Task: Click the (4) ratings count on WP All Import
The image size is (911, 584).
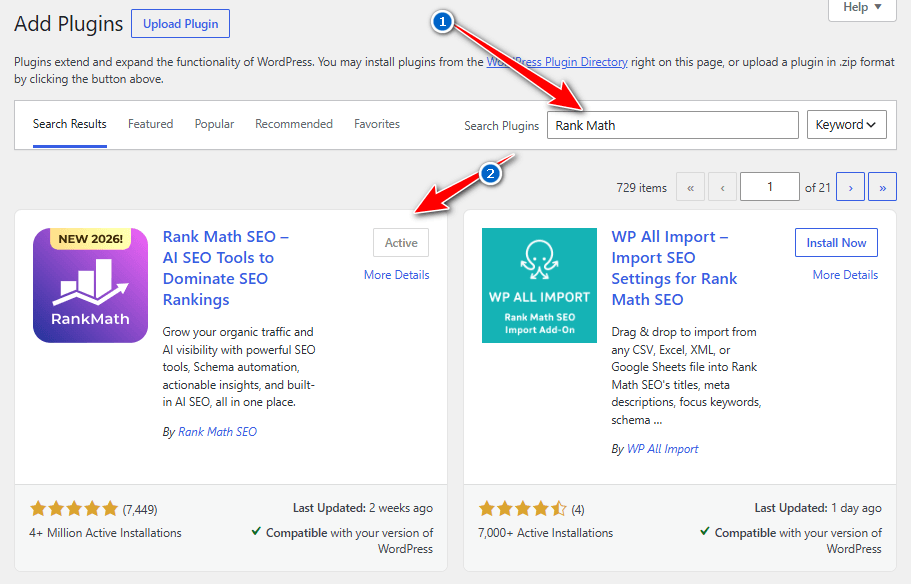Action: pos(578,510)
